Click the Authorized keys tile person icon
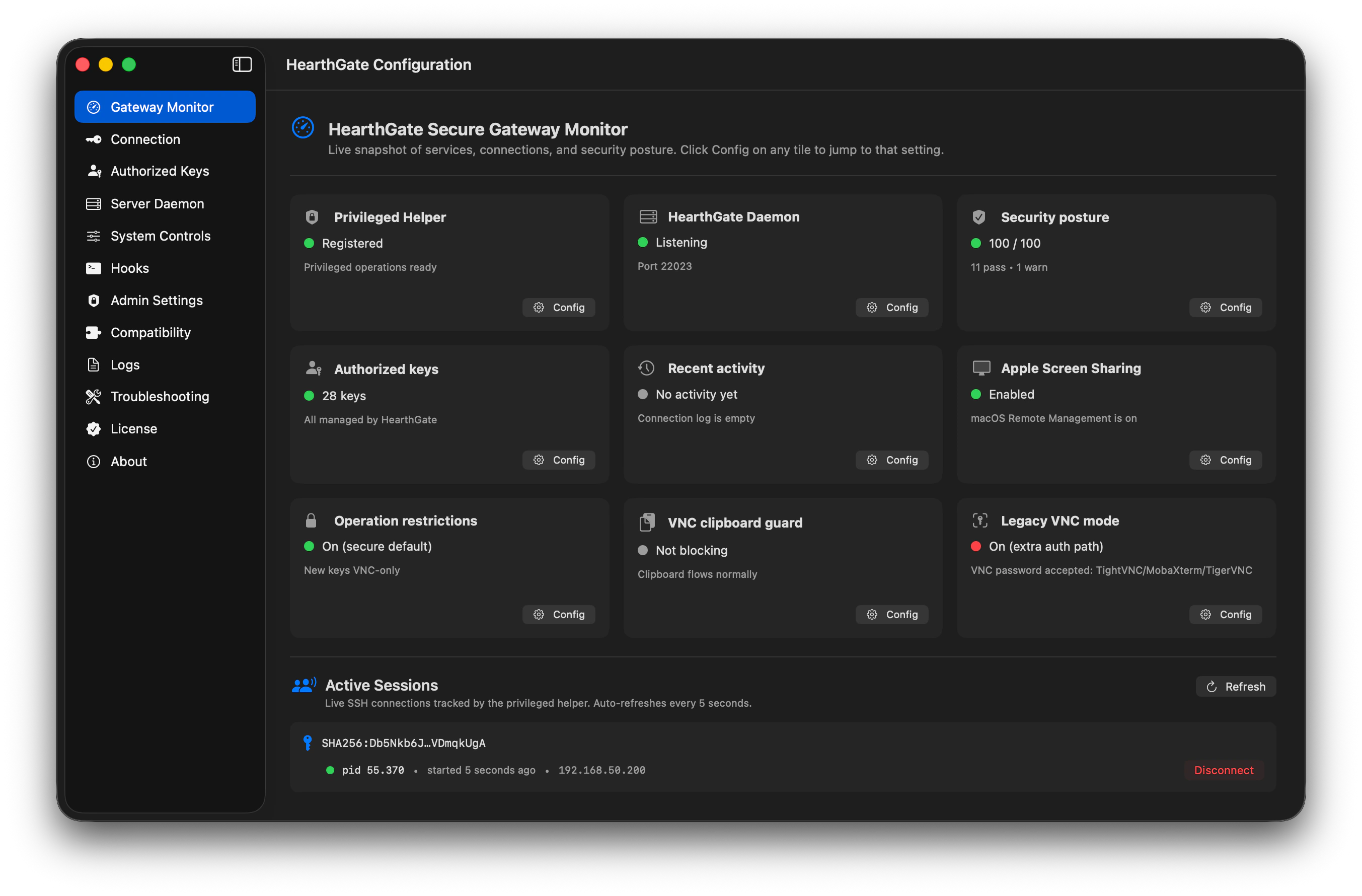 coord(314,368)
